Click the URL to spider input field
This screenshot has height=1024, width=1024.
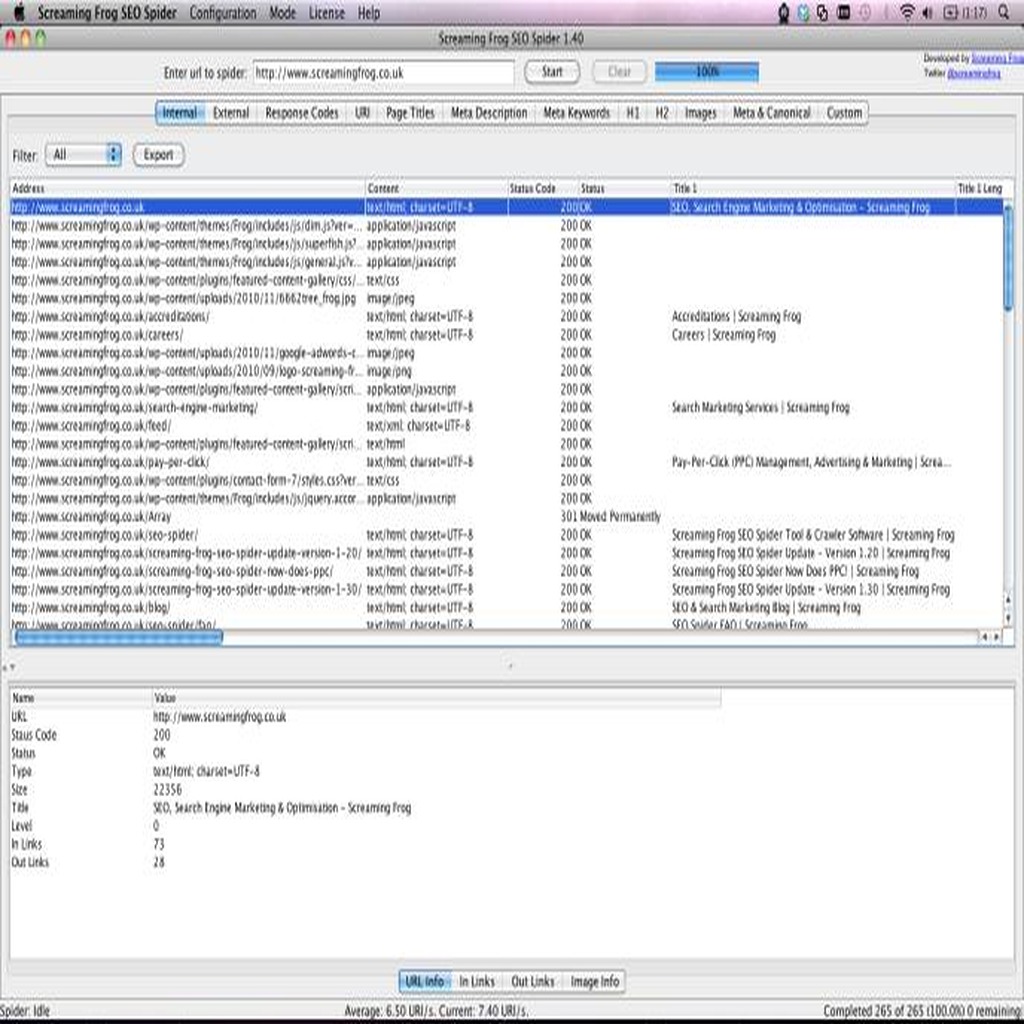(383, 72)
